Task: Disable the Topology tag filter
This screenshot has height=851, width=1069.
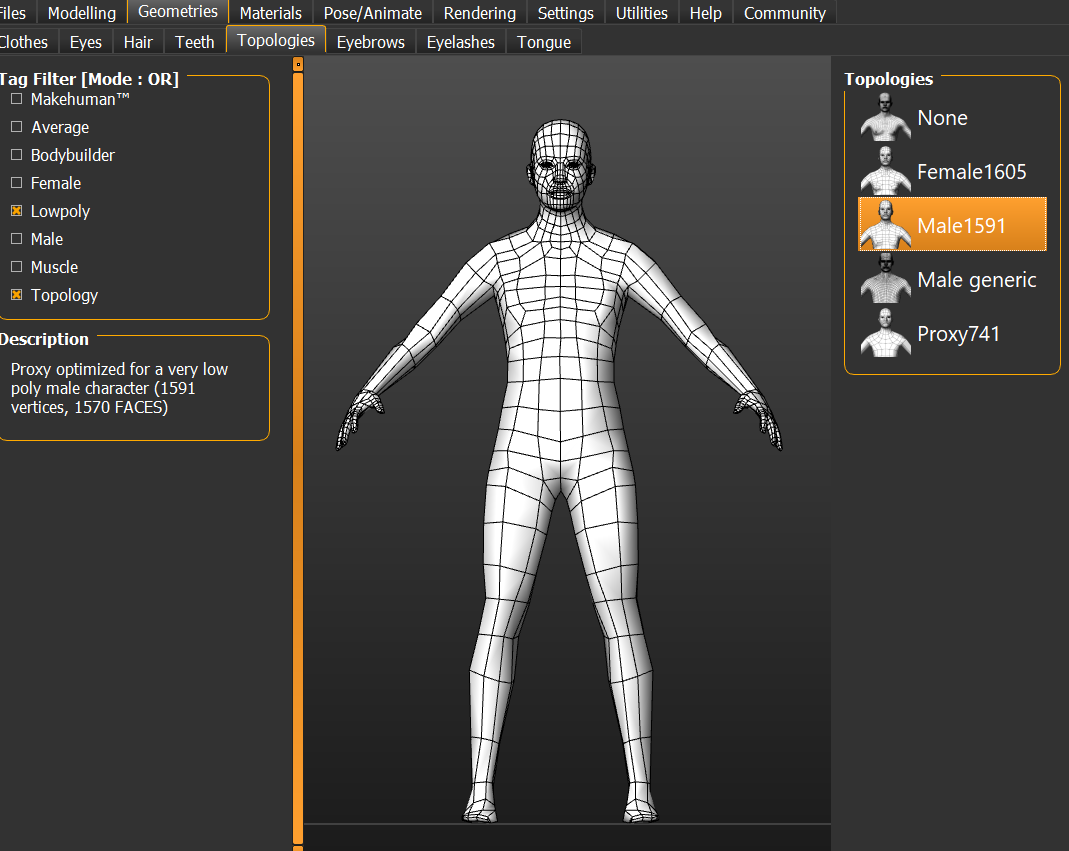Action: tap(17, 295)
